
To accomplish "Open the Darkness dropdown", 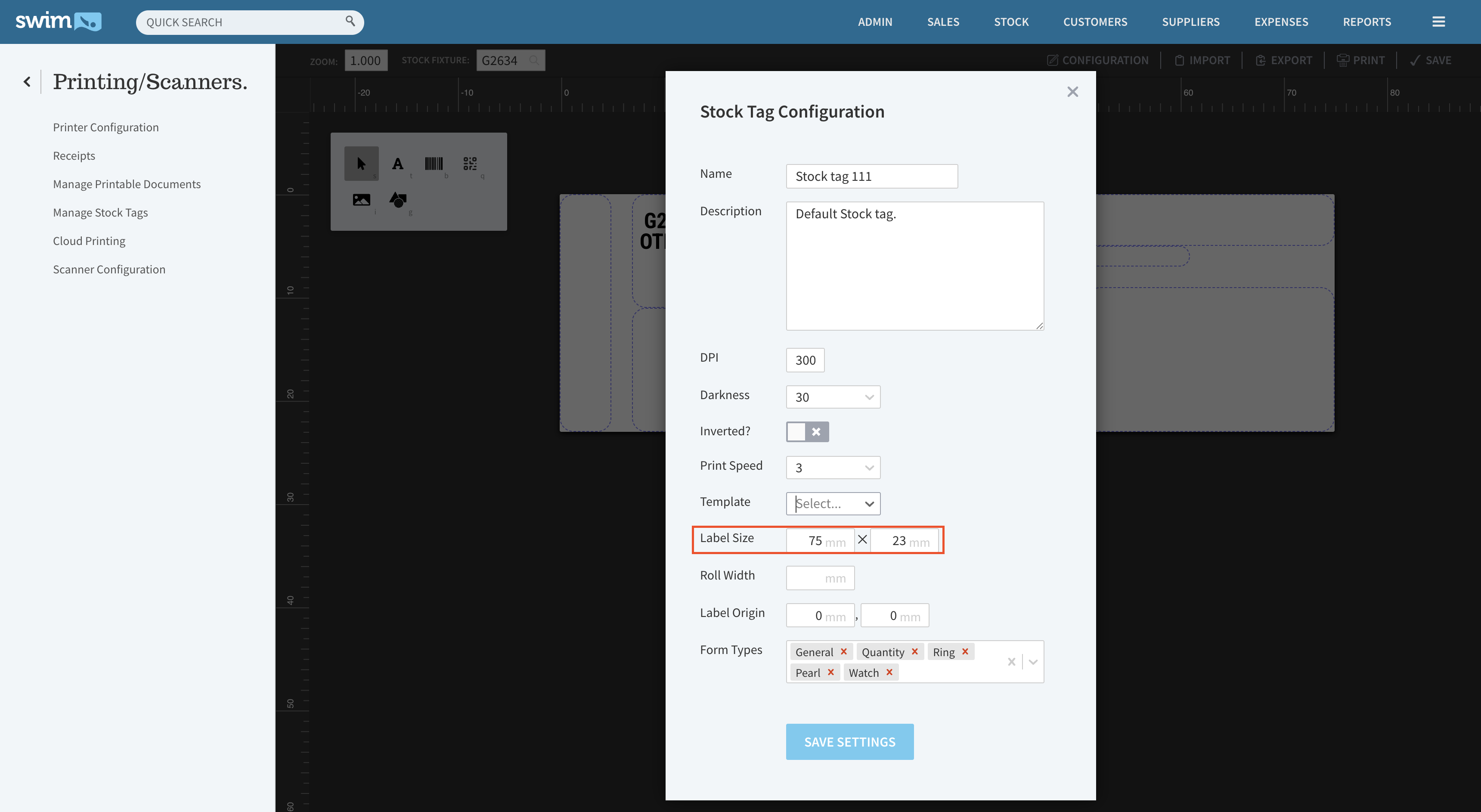I will click(833, 397).
